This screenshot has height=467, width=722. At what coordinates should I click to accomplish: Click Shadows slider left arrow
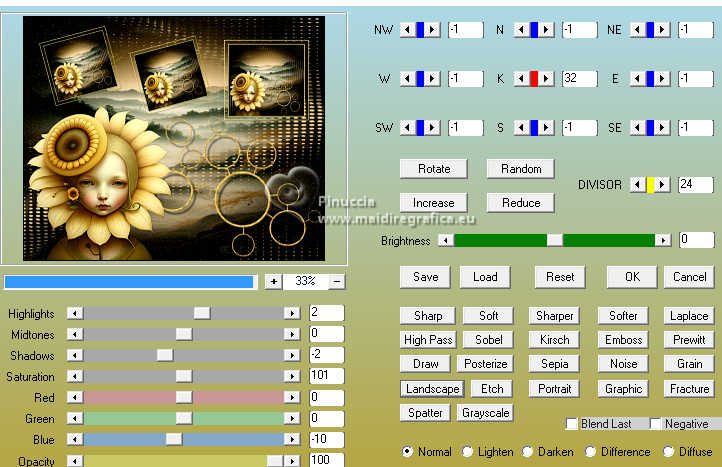point(75,355)
